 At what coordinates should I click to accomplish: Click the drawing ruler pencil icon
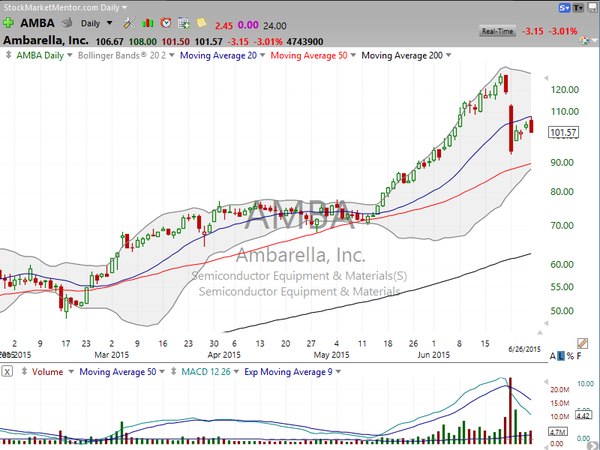pyautogui.click(x=582, y=343)
